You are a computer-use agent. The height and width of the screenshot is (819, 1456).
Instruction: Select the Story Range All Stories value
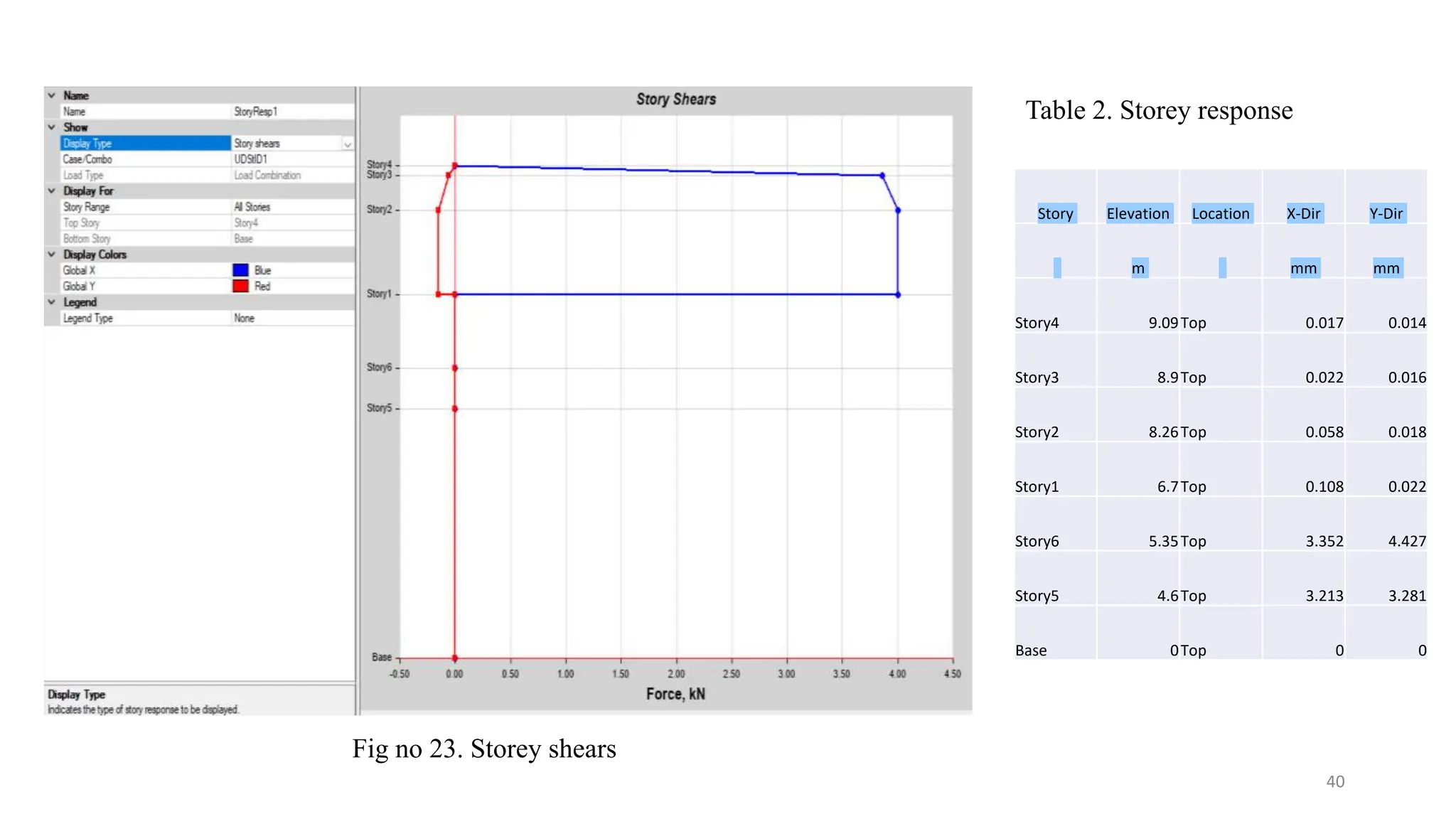(x=291, y=207)
